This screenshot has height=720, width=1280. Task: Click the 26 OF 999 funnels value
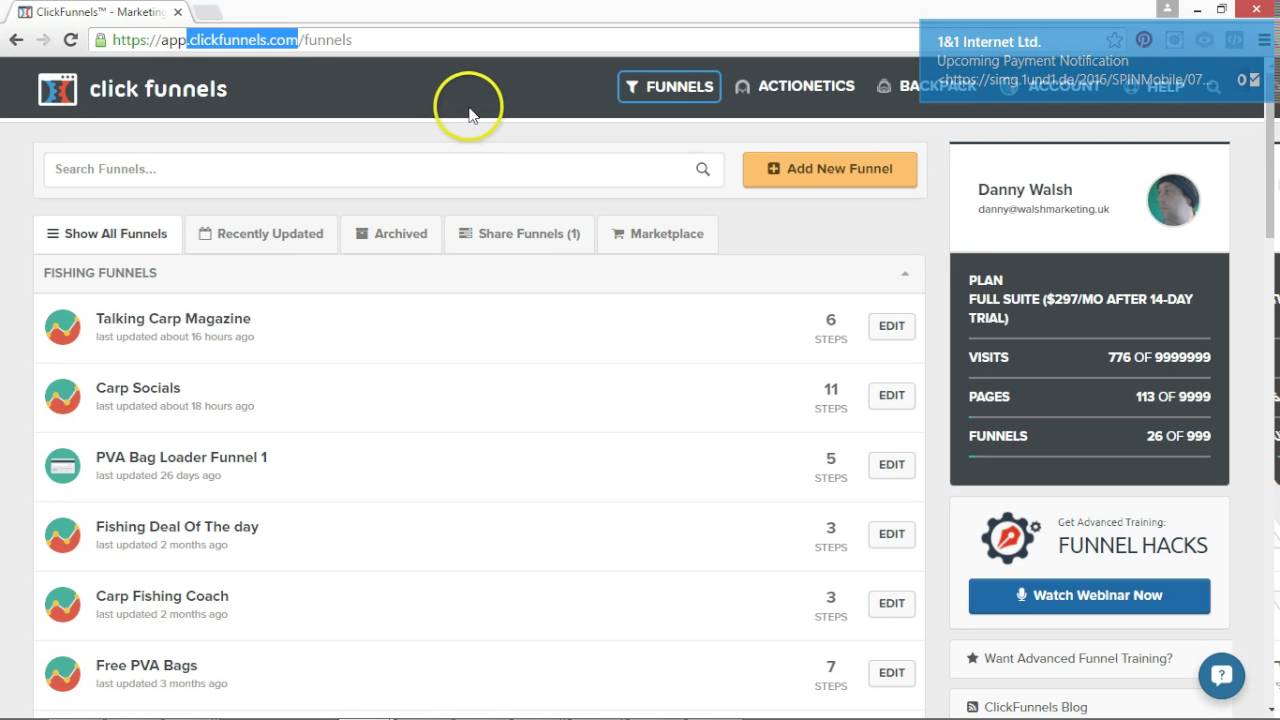coord(1178,436)
